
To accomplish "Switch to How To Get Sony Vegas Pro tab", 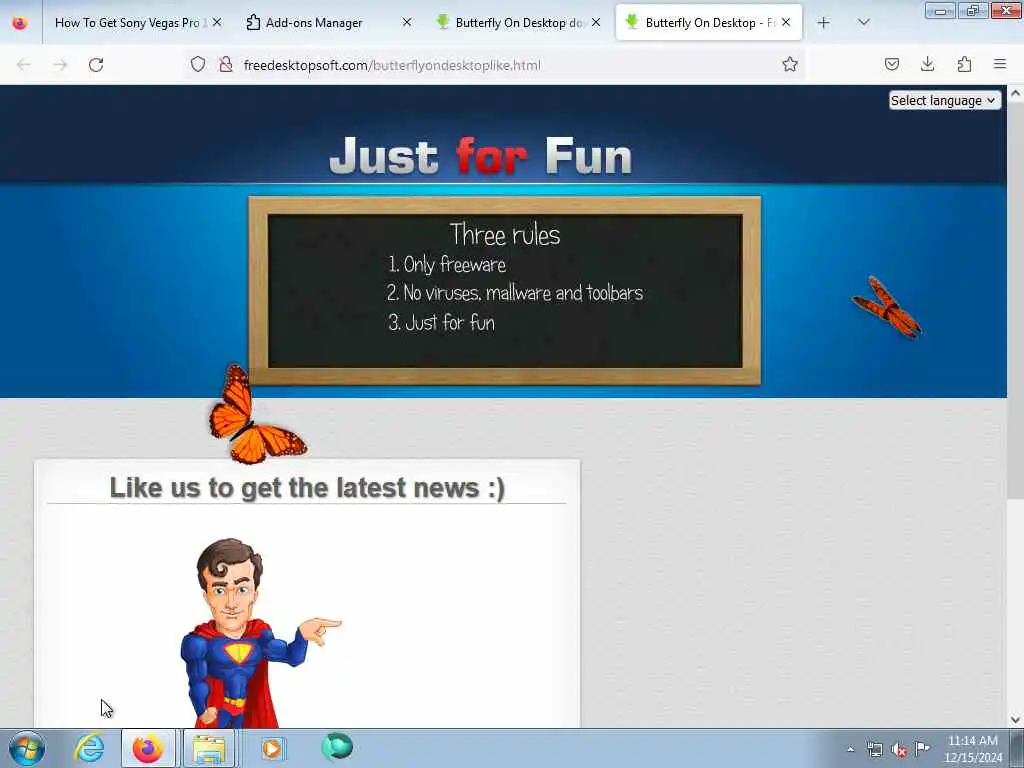I will [x=129, y=23].
